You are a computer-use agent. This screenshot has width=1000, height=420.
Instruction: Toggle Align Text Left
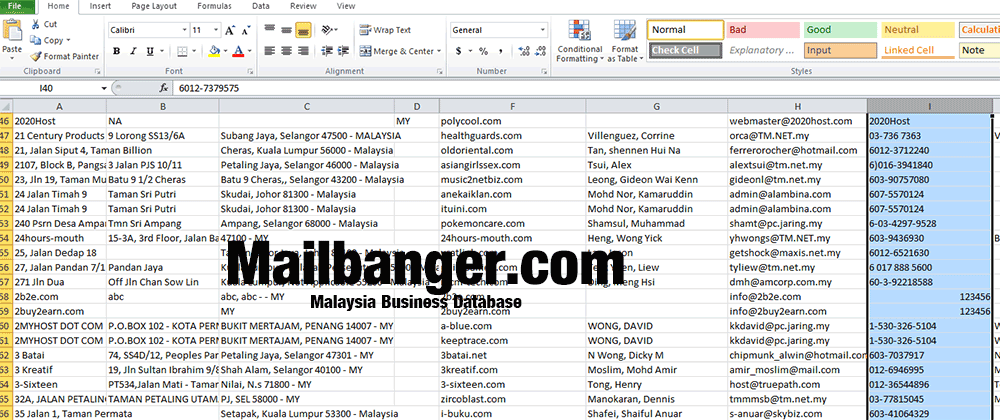[x=270, y=51]
